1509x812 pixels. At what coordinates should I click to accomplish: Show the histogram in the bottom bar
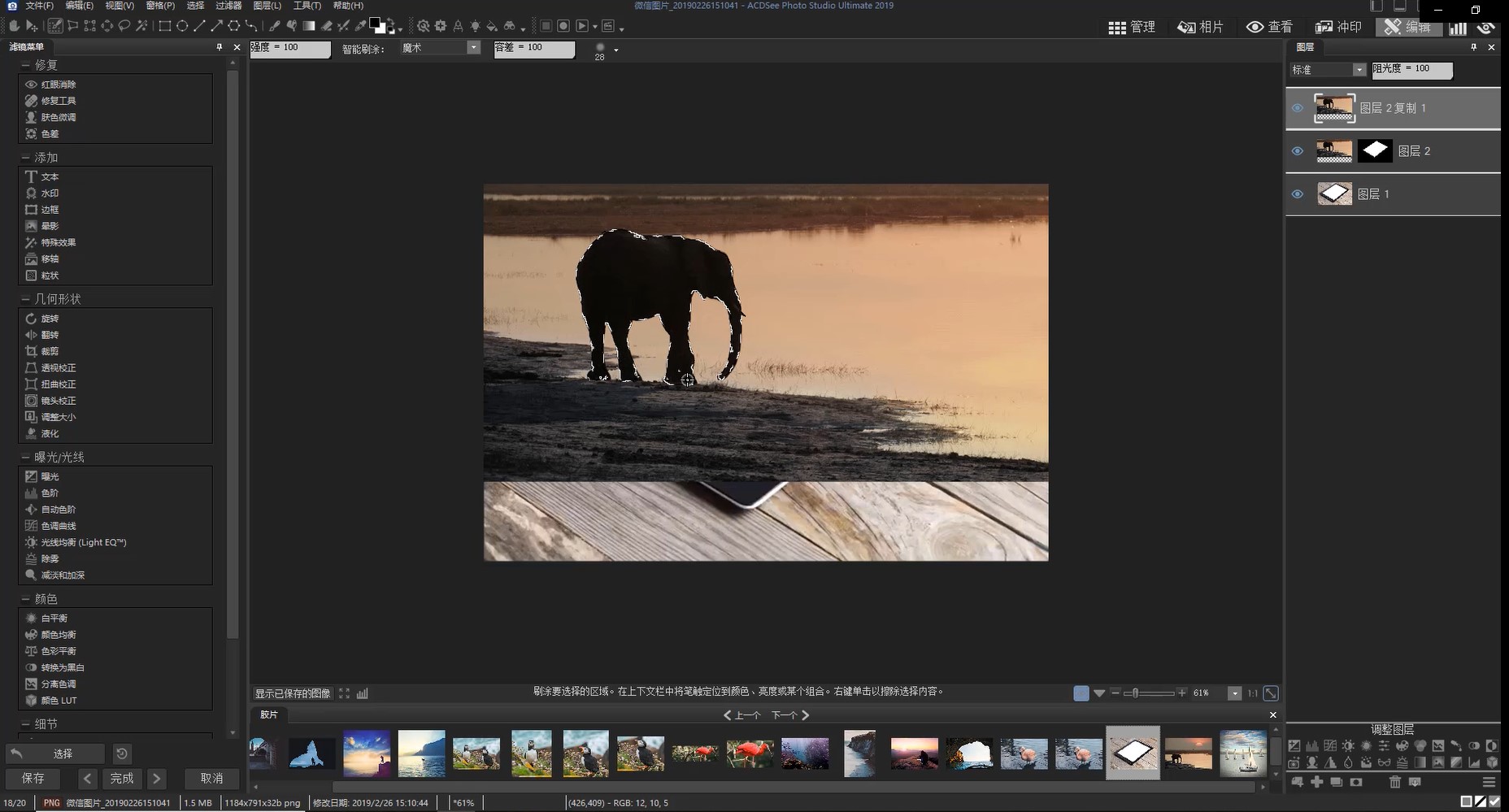363,693
